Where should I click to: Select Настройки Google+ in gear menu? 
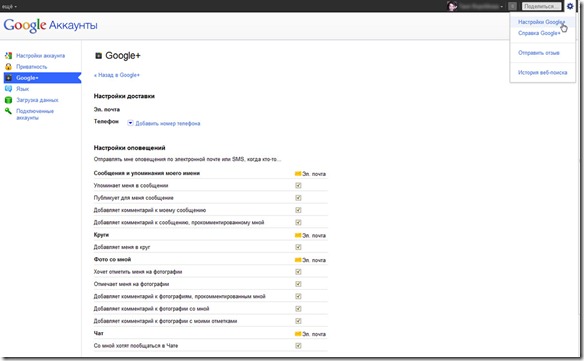pyautogui.click(x=542, y=22)
